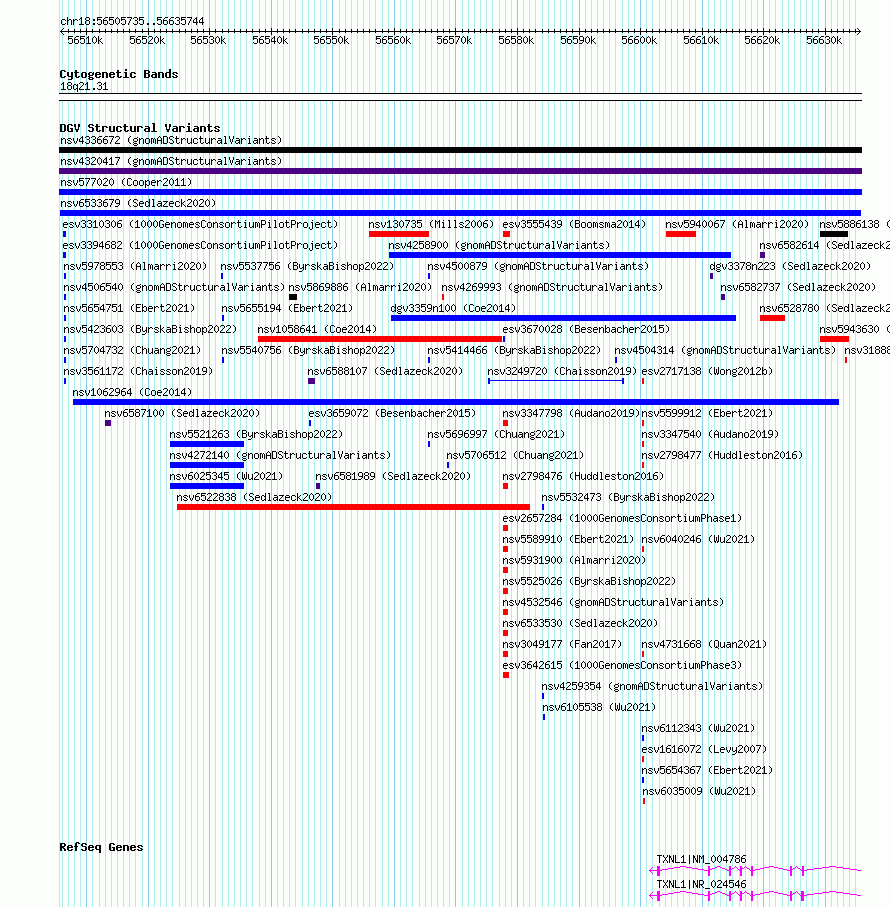Click the esv3555439 (Boomsma2014) label
Viewport: 890px width, 907px height.
click(574, 224)
